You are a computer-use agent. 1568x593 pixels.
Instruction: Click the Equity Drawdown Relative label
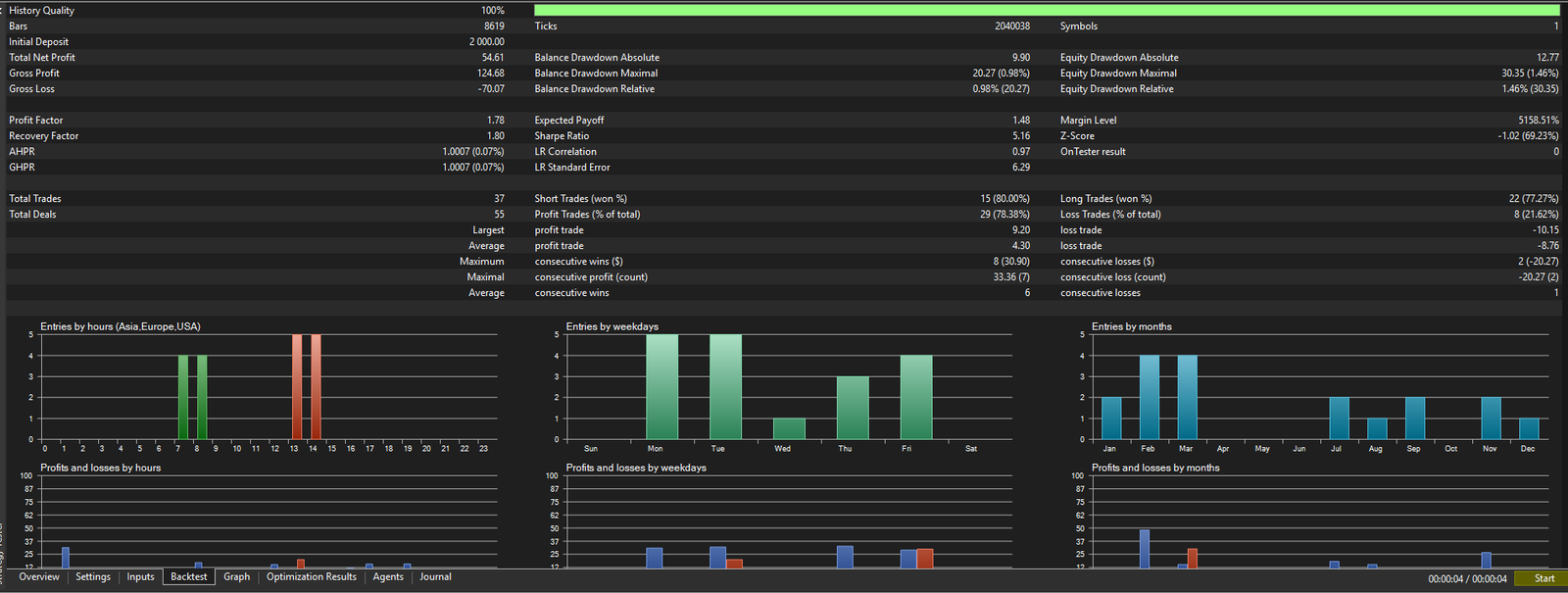tap(1116, 89)
